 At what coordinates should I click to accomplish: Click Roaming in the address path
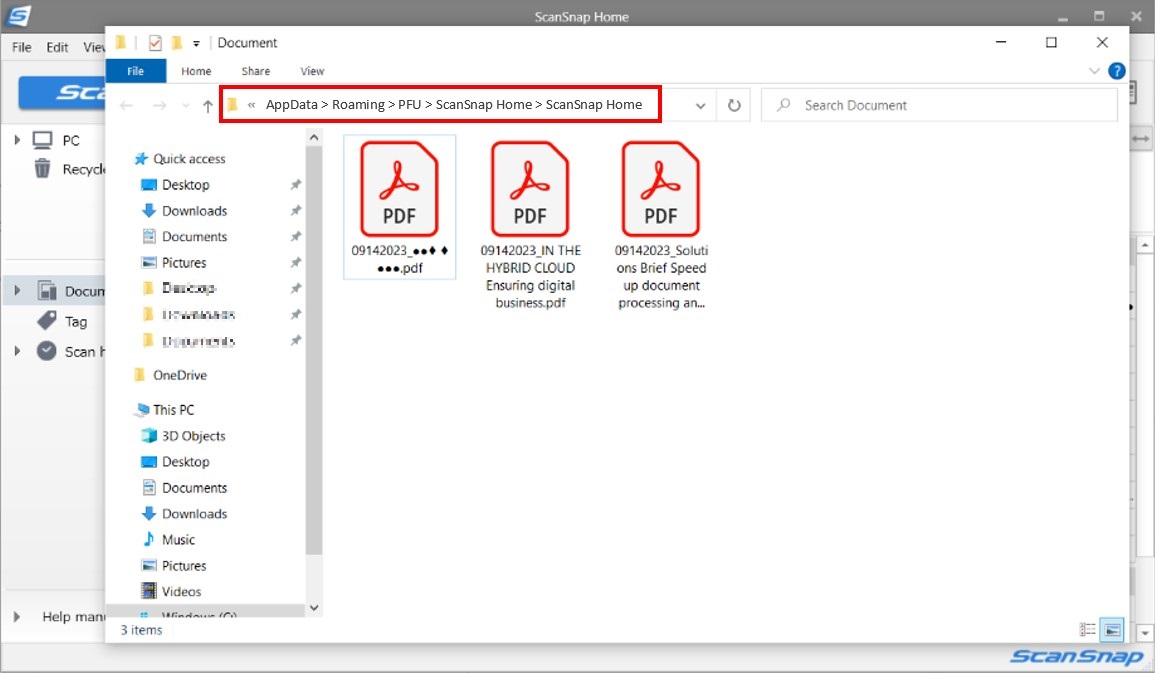tap(358, 105)
